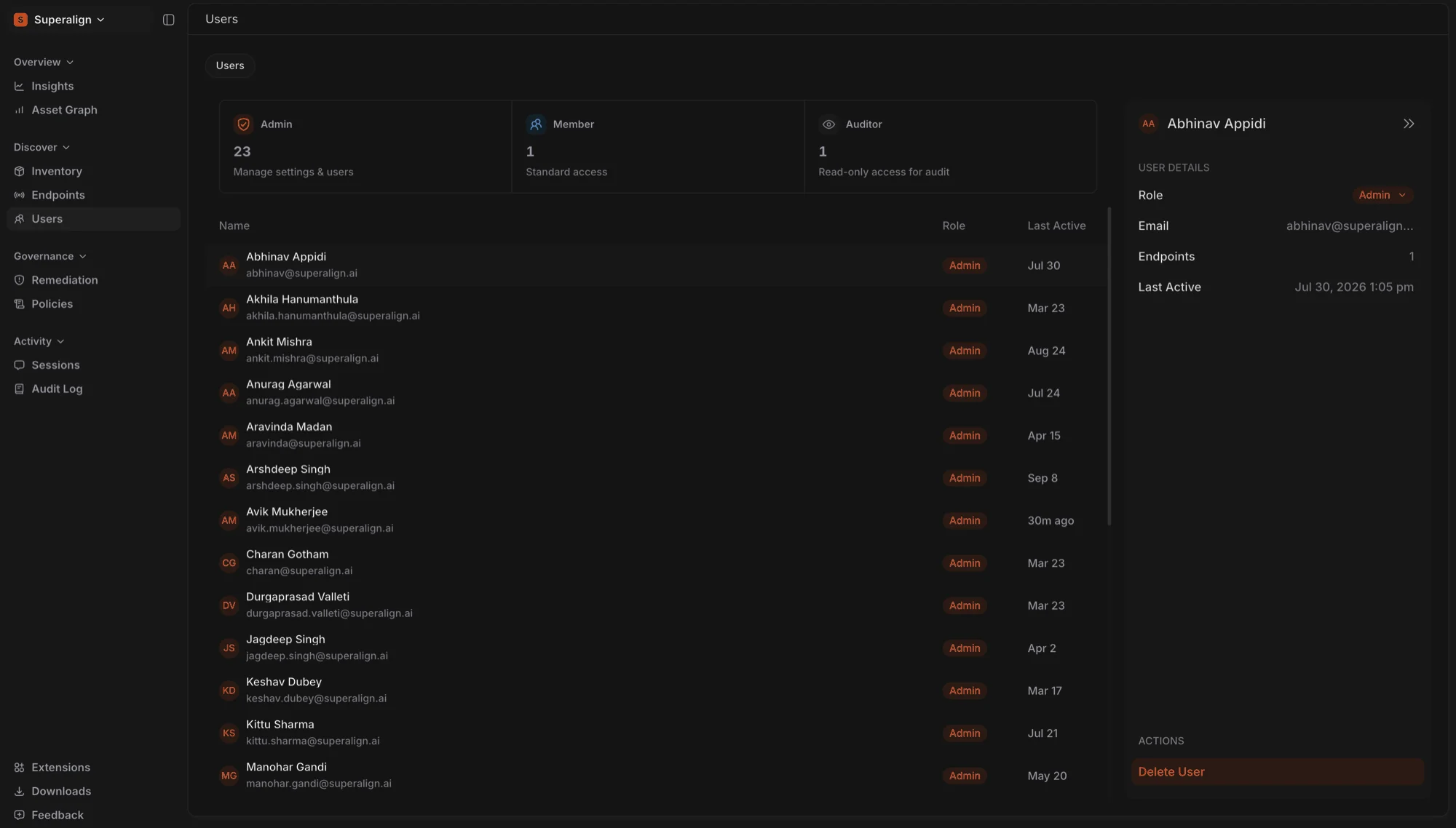Open Asset Graph in the sidebar

point(93,110)
